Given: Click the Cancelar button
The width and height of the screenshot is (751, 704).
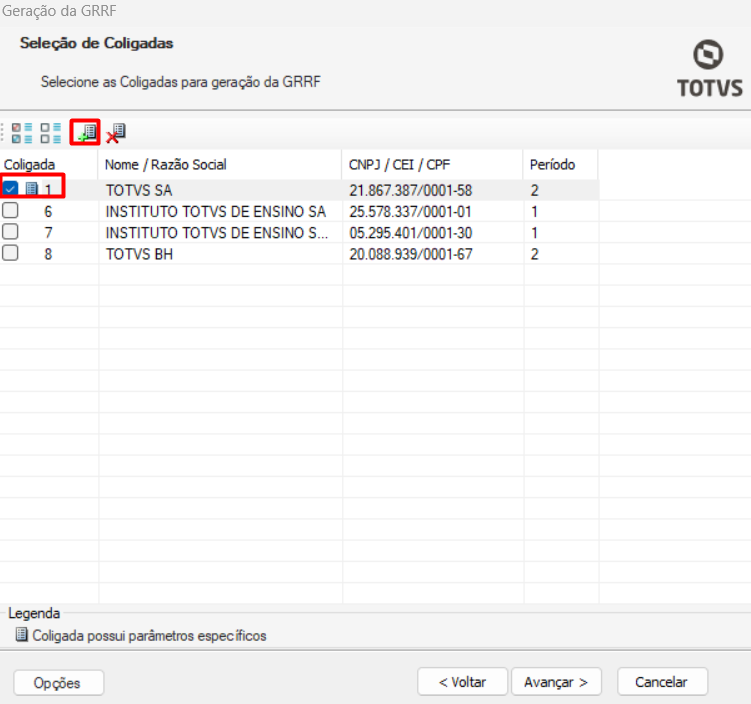Looking at the screenshot, I should [x=662, y=681].
